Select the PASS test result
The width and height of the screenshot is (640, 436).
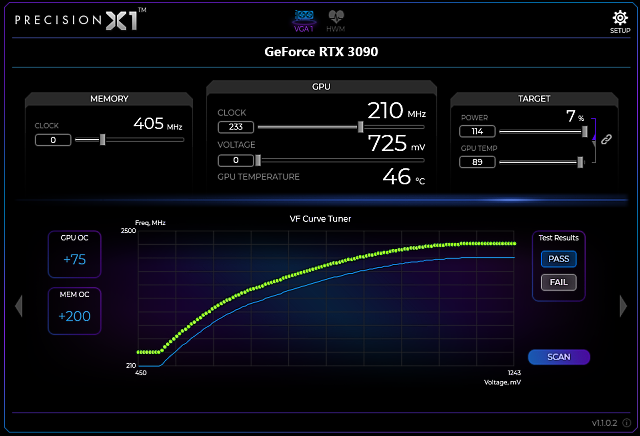click(559, 259)
